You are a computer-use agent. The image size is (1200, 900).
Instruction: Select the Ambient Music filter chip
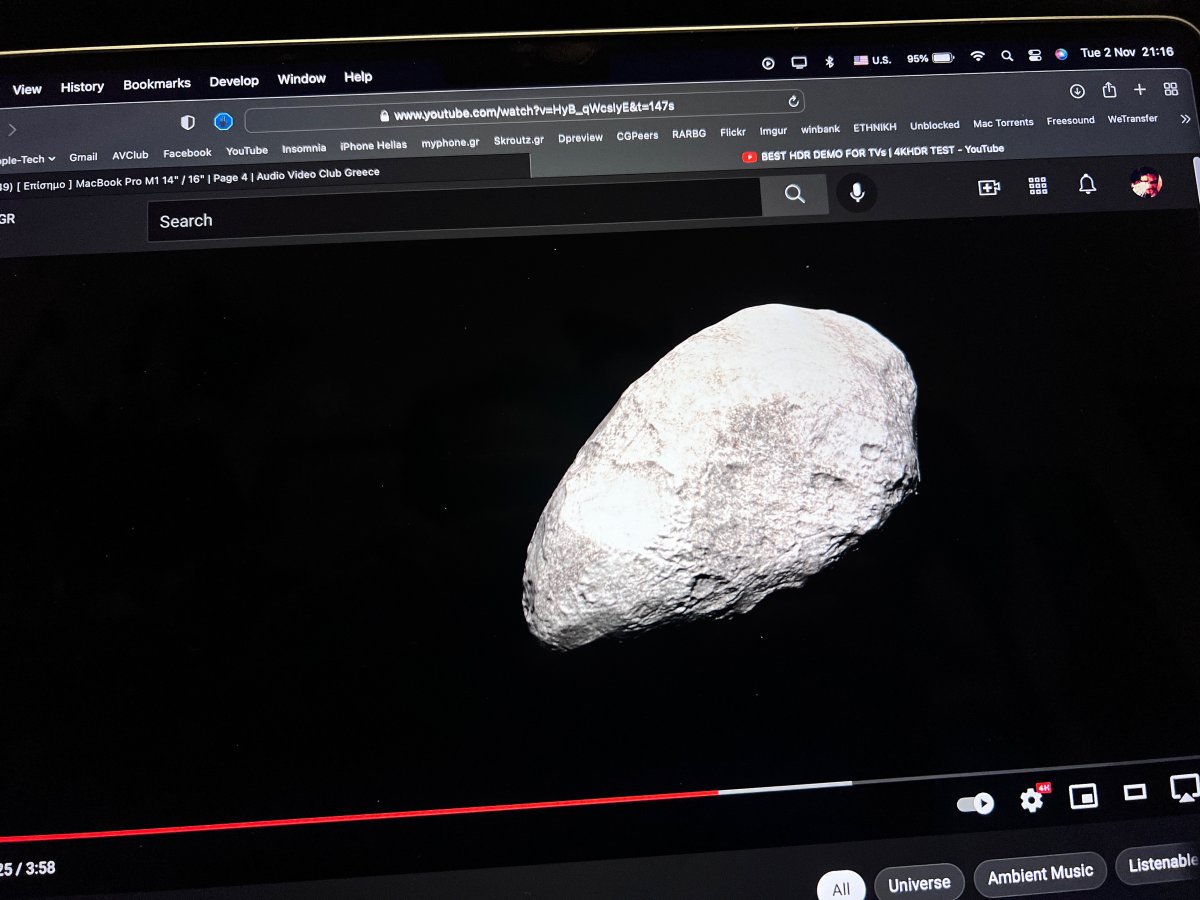click(1040, 874)
